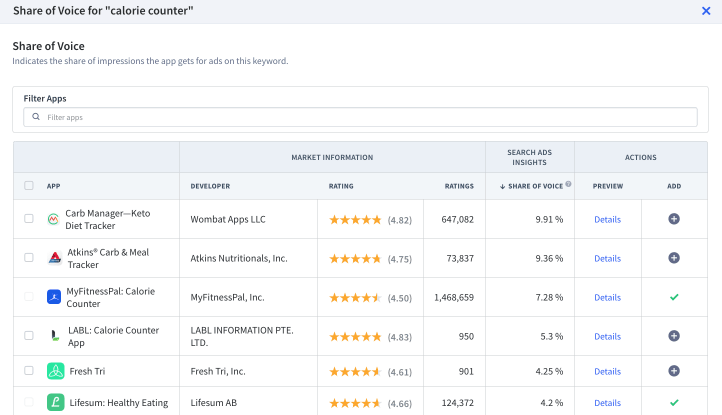
Task: Click MyFitnessPal: Calorie Counter name
Action: click(111, 297)
